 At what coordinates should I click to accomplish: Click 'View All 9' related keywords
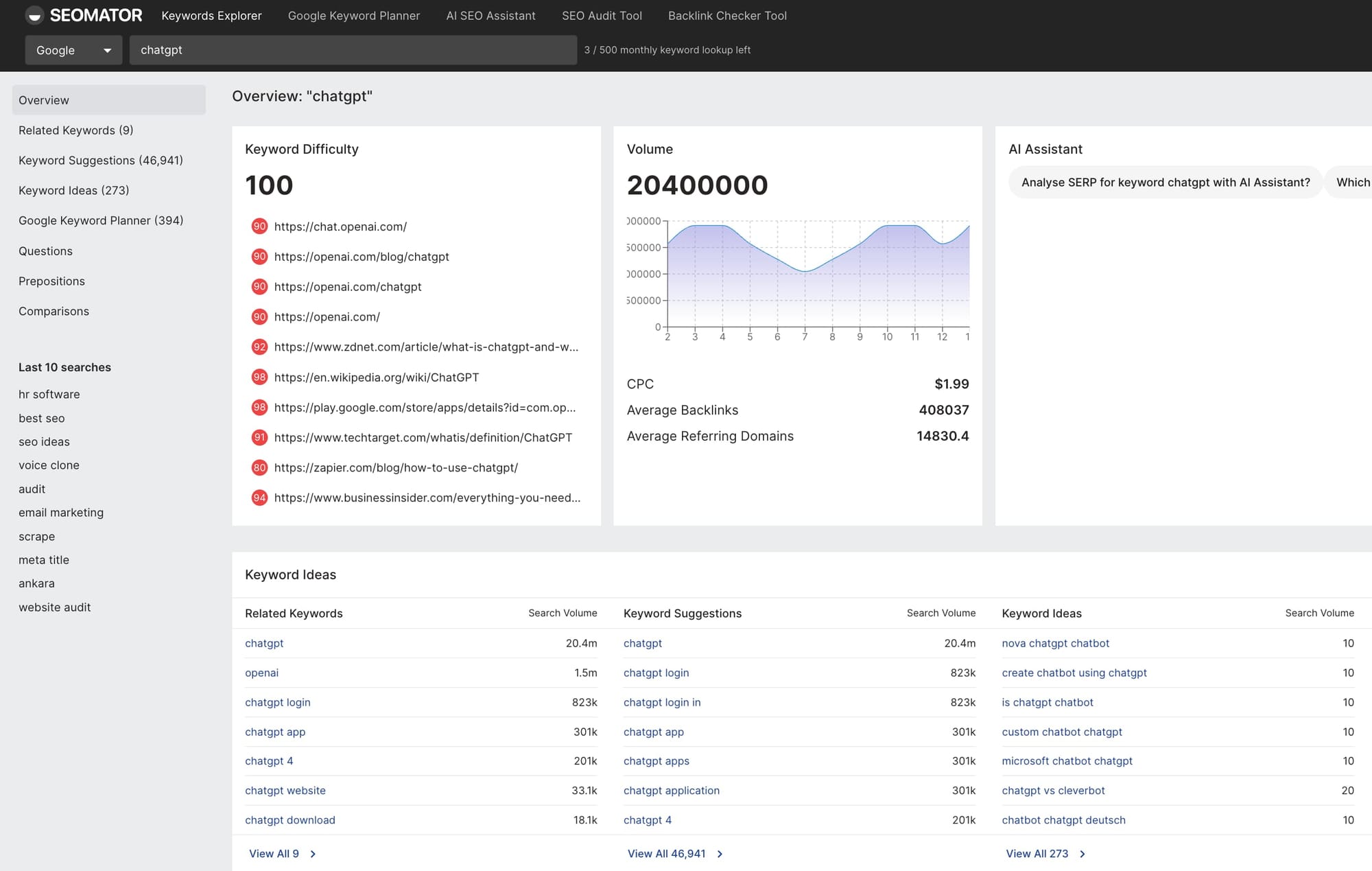point(274,854)
